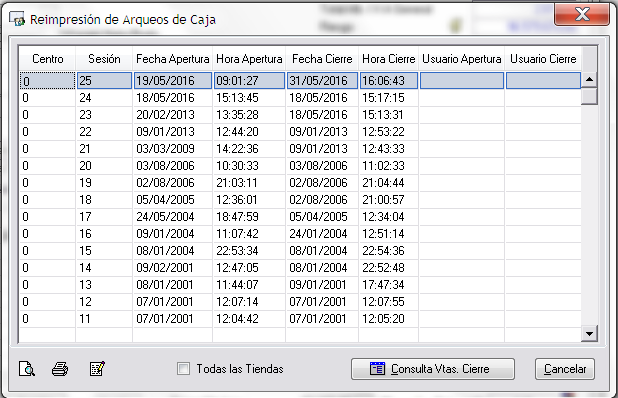Select the row opened 03/03/2009

click(x=300, y=149)
